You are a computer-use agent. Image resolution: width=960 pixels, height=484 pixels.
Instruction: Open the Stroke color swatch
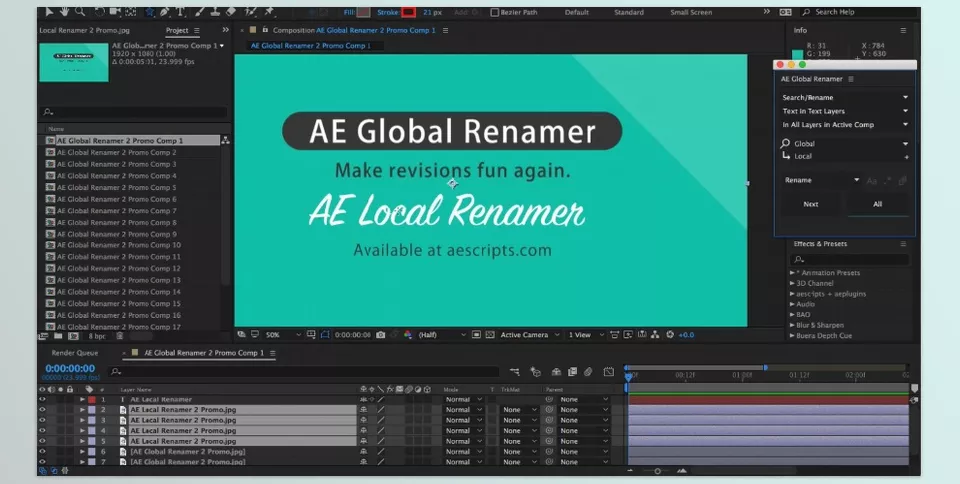coord(408,12)
